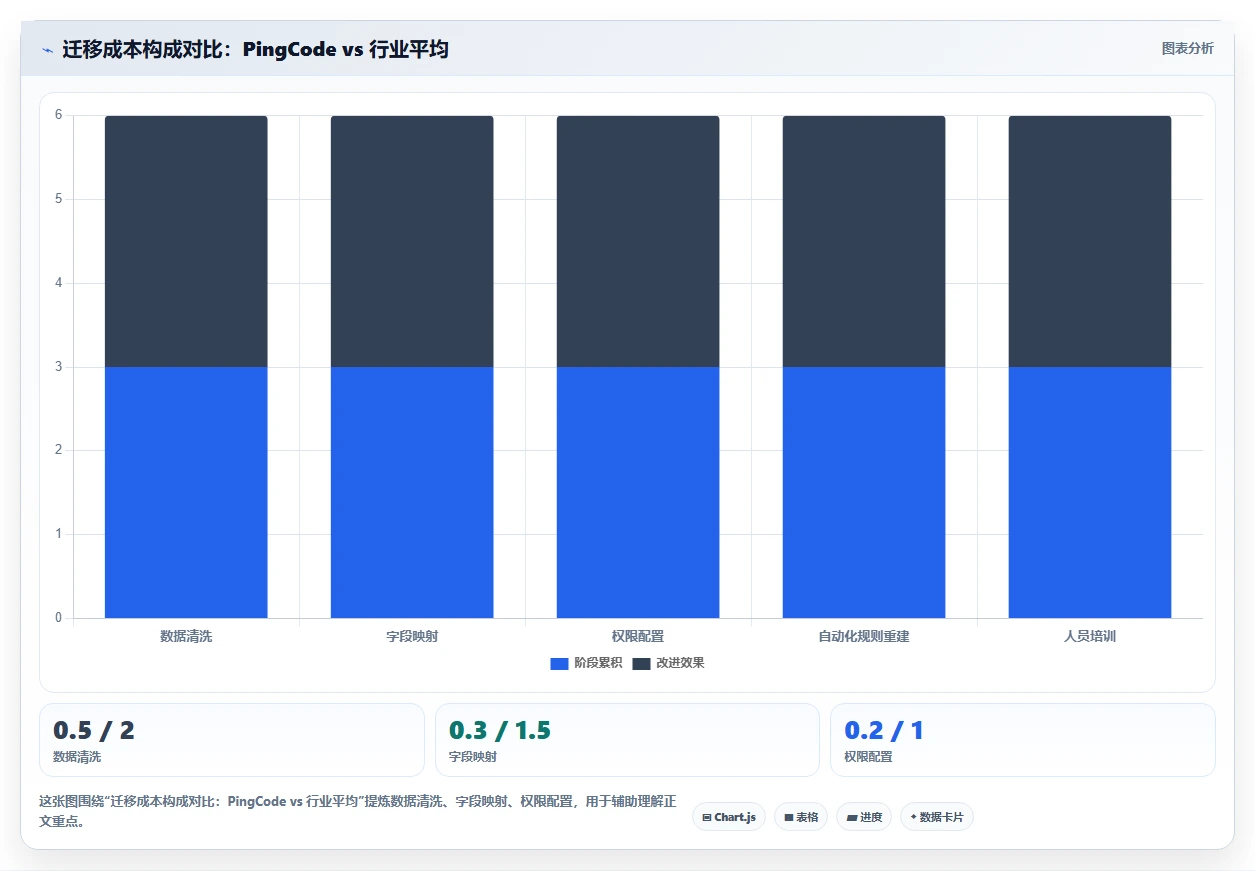Click the 数据清洗 blue bar segment

tap(186, 492)
